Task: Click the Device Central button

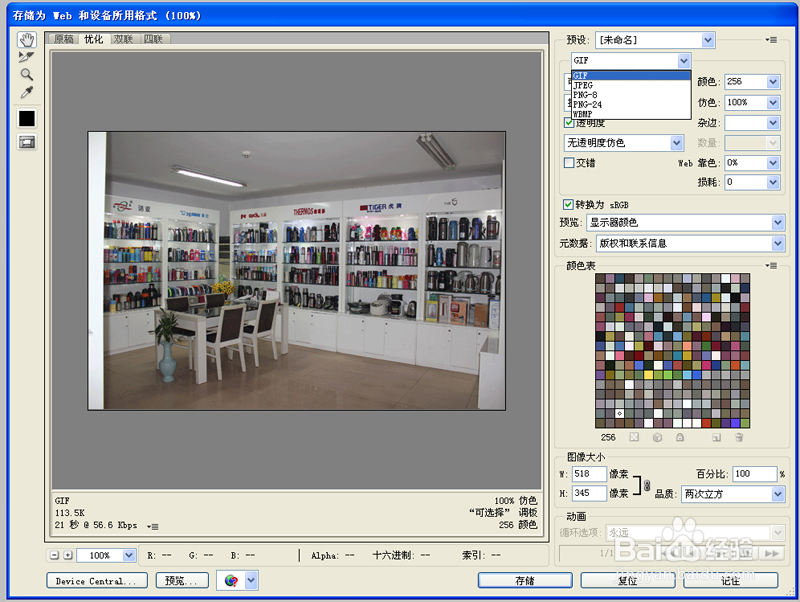Action: pos(97,581)
